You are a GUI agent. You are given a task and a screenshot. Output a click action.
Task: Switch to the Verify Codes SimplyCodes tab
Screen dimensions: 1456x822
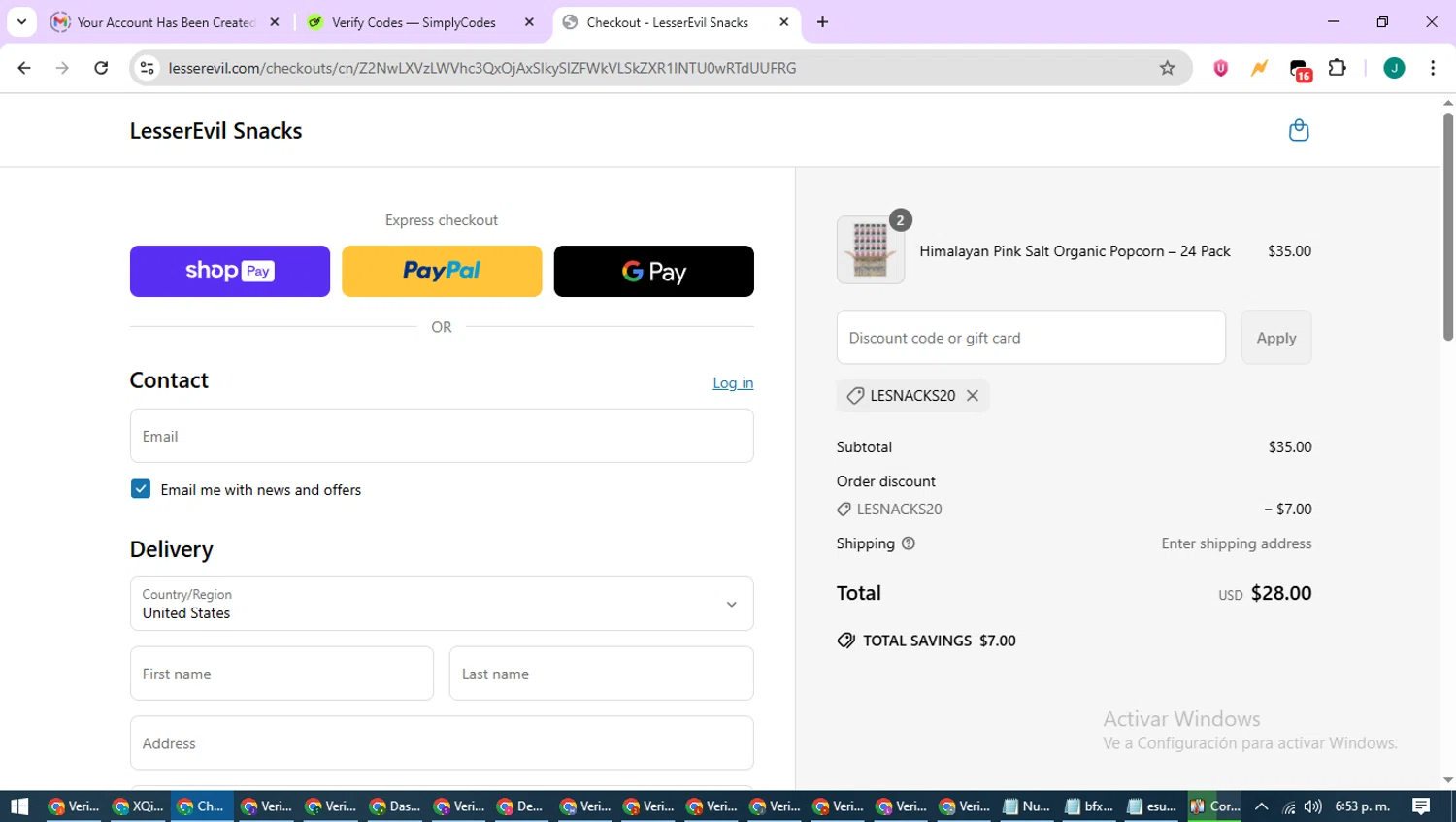(x=413, y=22)
